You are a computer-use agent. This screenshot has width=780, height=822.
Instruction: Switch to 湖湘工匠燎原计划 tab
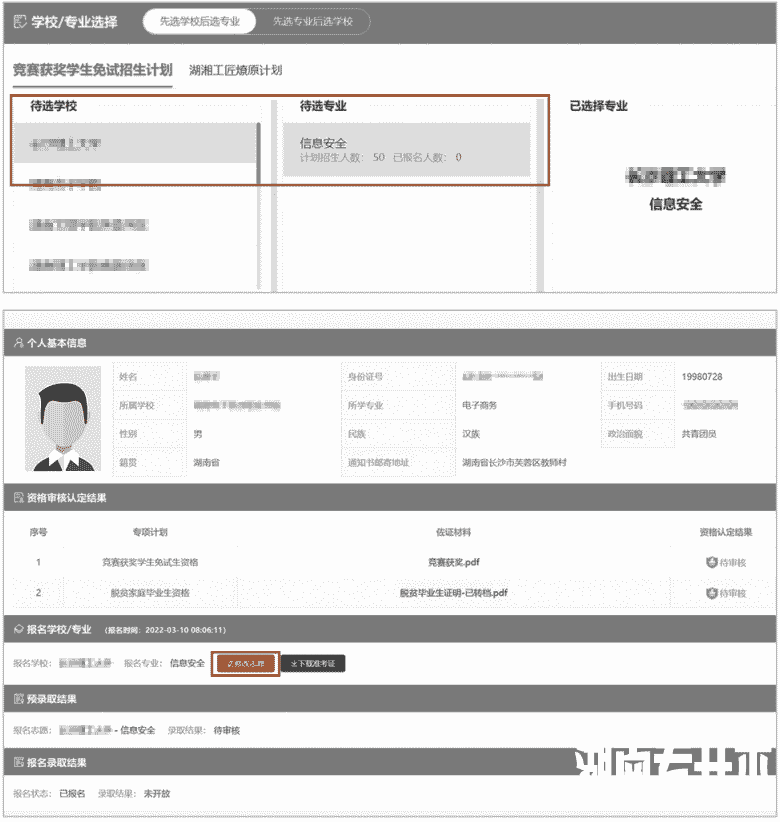(x=235, y=70)
